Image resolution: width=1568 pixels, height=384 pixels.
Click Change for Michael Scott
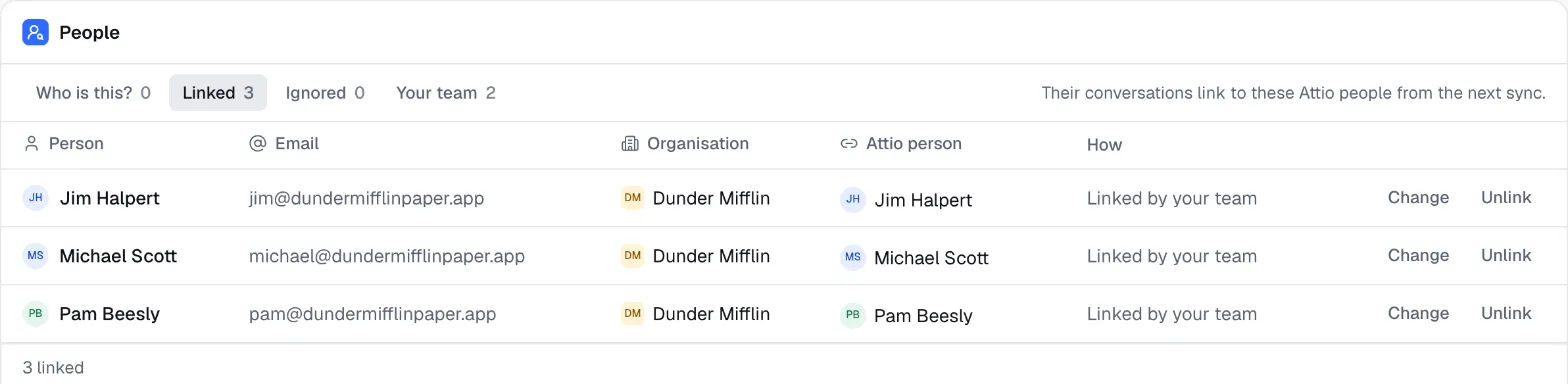pos(1418,256)
